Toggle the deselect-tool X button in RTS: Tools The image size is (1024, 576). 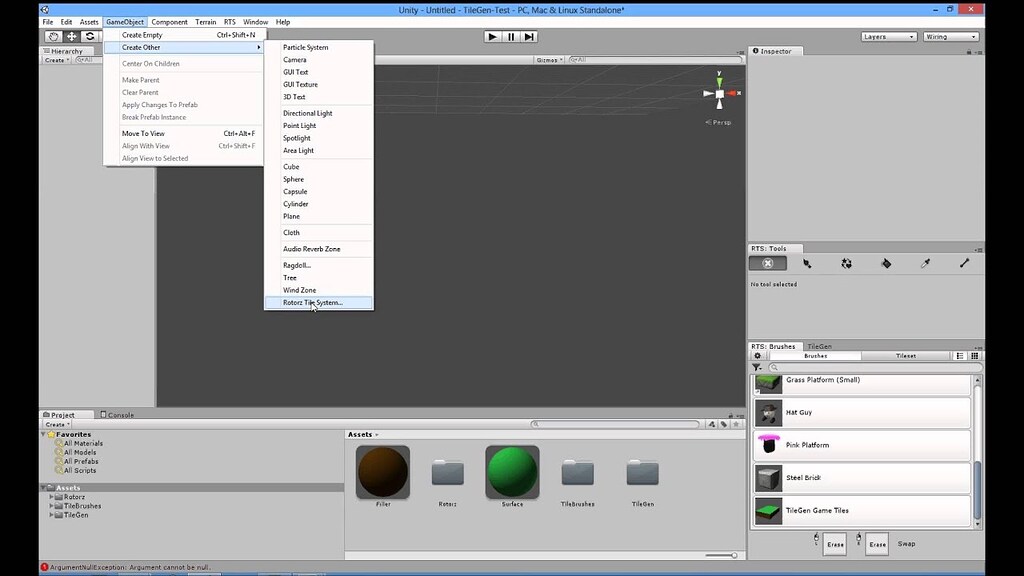pos(768,263)
